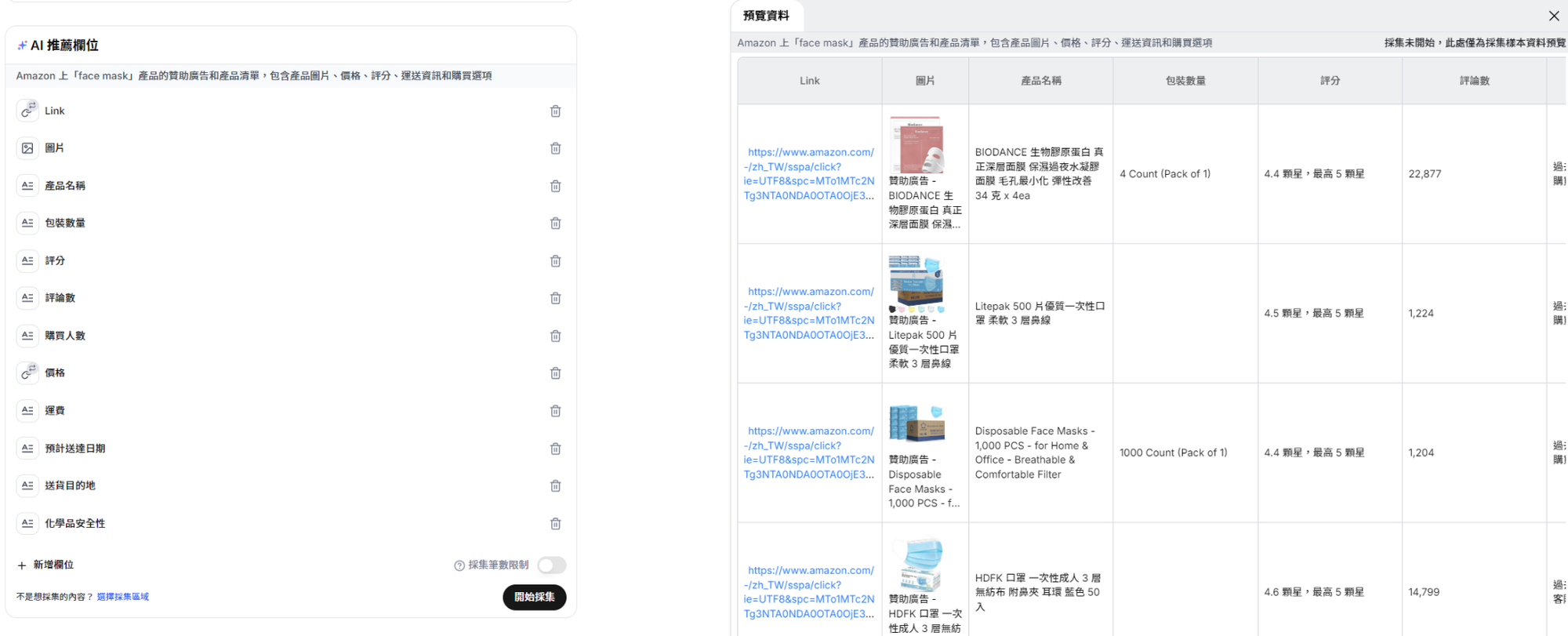1568x636 pixels.
Task: Open the Amazon link in the Litepak row
Action: pos(809,314)
